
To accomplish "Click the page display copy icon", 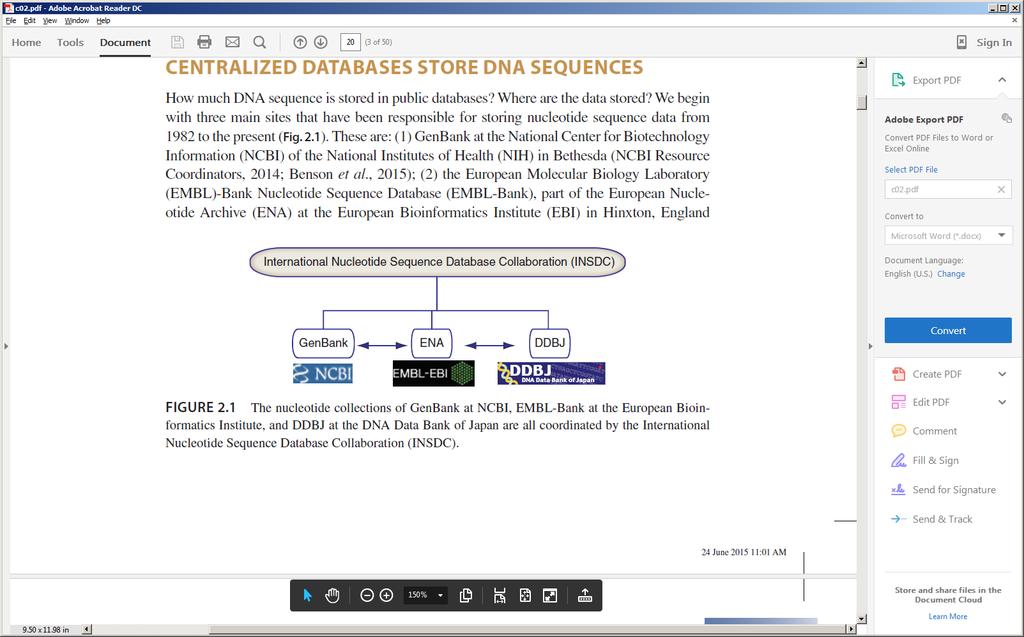I will (466, 595).
